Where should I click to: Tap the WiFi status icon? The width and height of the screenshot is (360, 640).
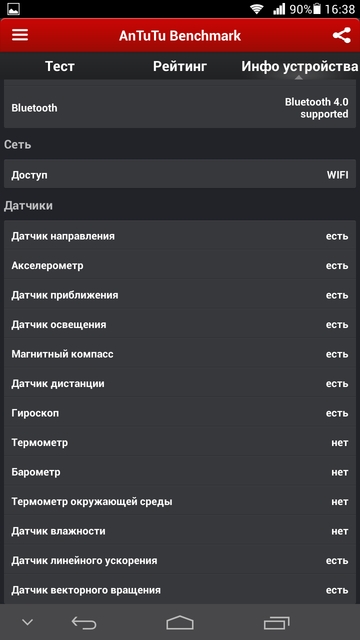click(257, 9)
